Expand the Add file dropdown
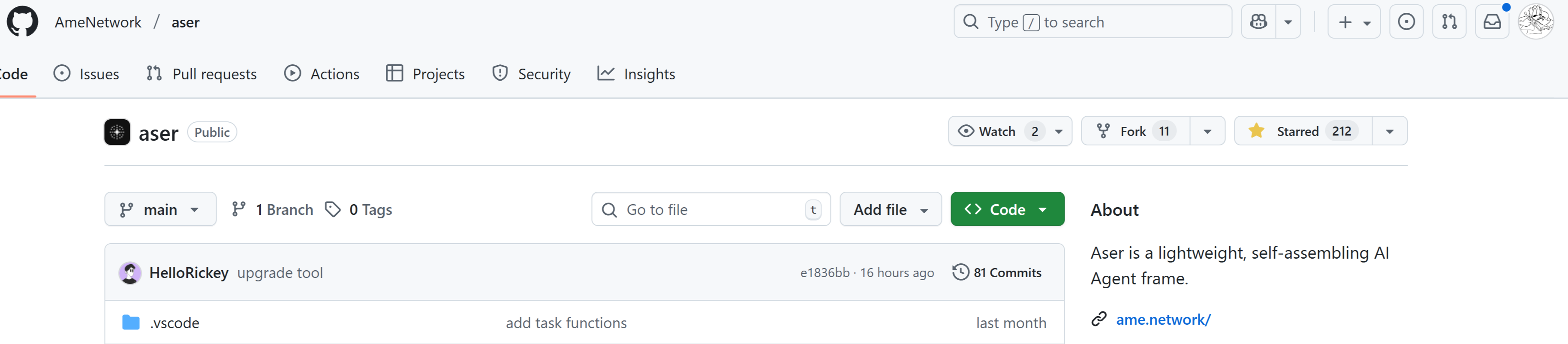Image resolution: width=1568 pixels, height=344 pixels. pyautogui.click(x=891, y=209)
